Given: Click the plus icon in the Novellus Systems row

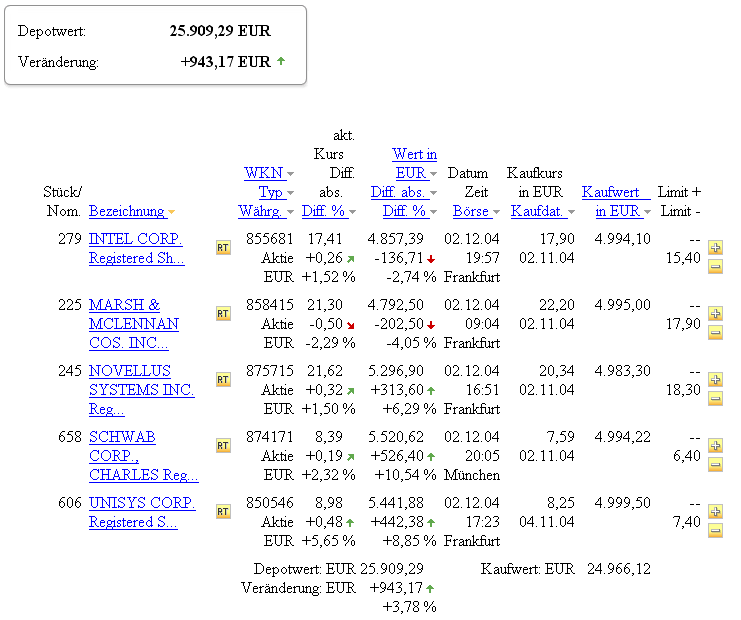Looking at the screenshot, I should (715, 379).
